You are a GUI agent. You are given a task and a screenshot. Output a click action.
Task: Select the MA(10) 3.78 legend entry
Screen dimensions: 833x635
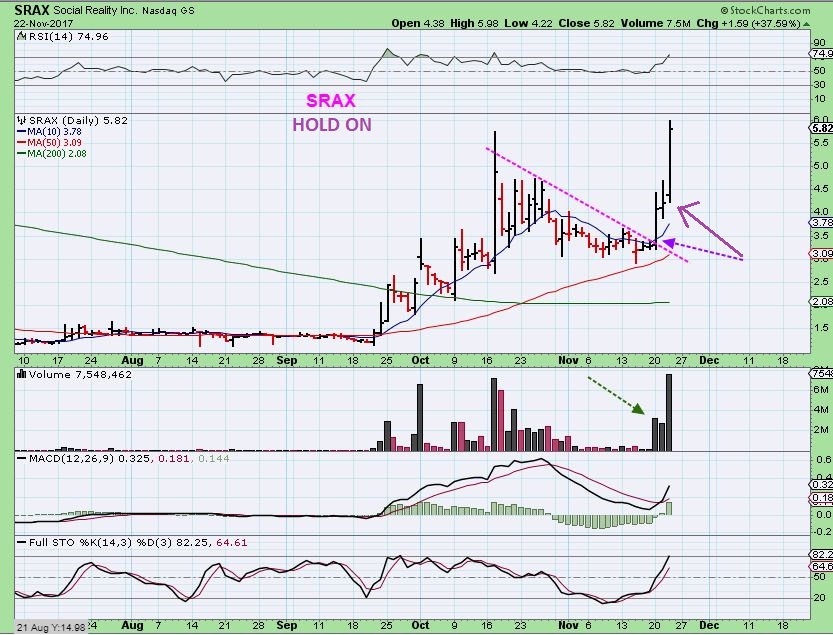49,131
